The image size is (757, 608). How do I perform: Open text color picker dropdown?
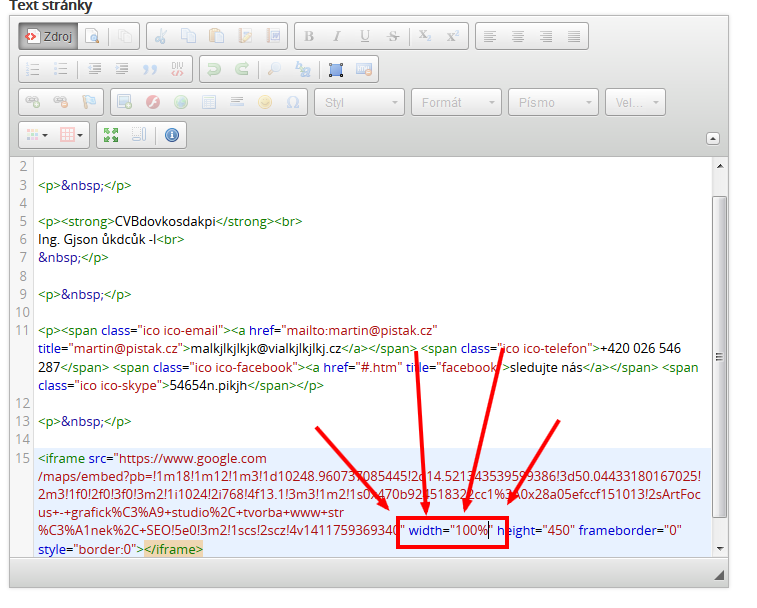coord(37,135)
